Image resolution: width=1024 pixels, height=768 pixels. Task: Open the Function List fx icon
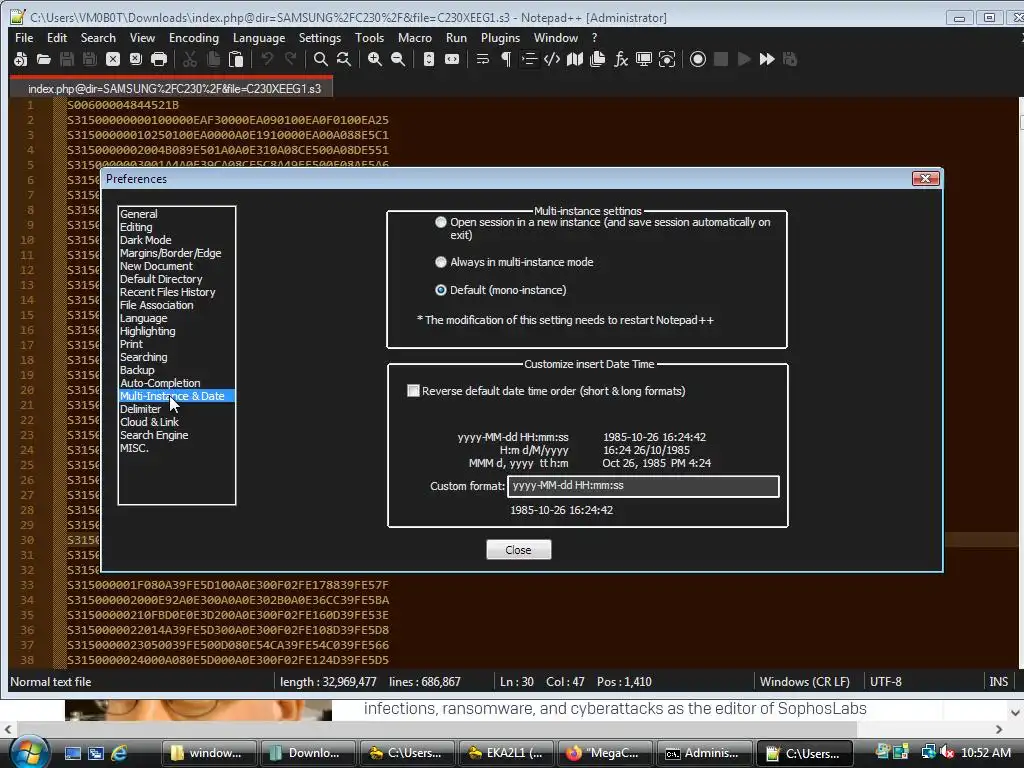click(620, 59)
